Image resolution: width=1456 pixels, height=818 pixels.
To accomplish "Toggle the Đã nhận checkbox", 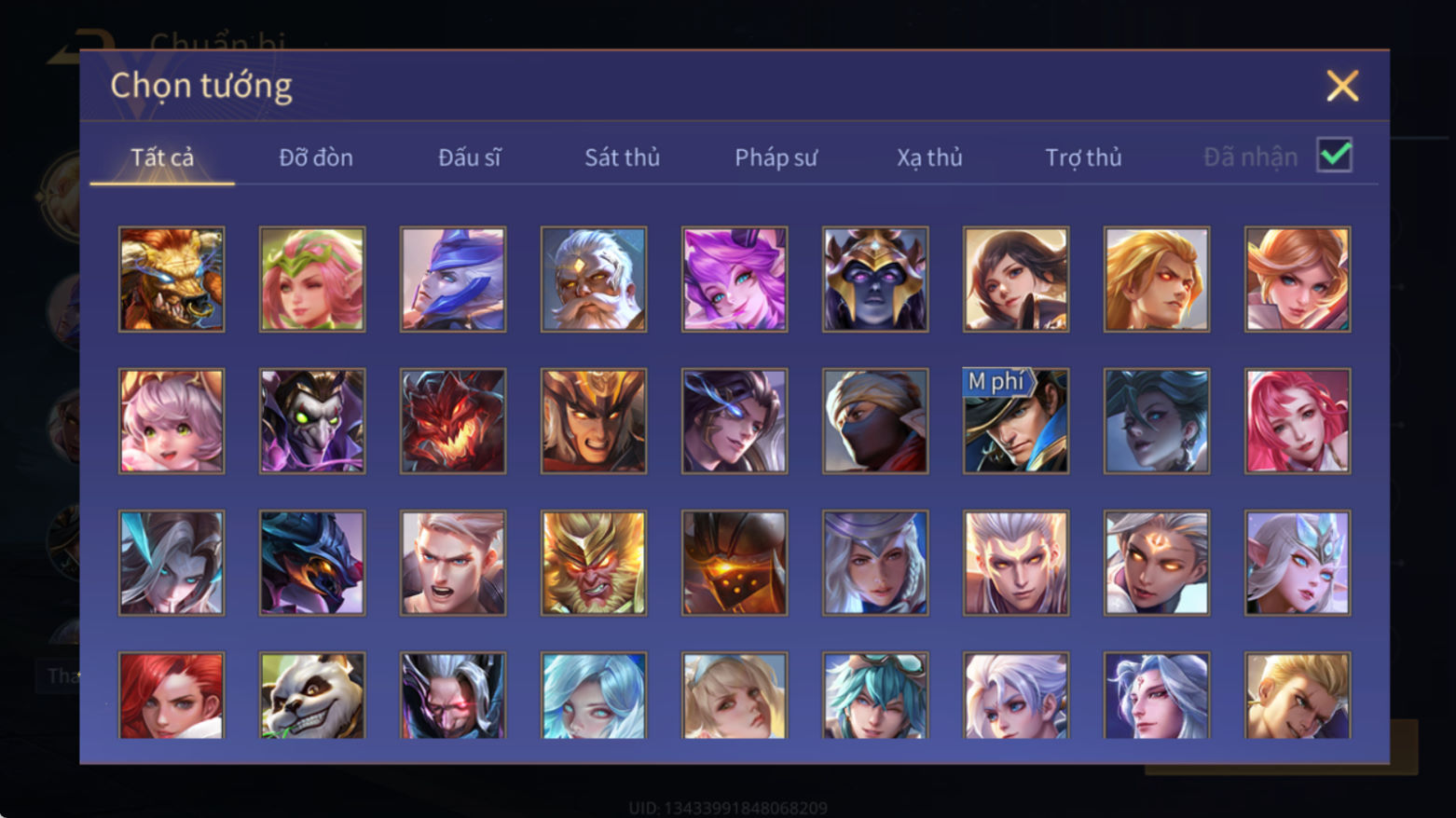I will coord(1335,155).
